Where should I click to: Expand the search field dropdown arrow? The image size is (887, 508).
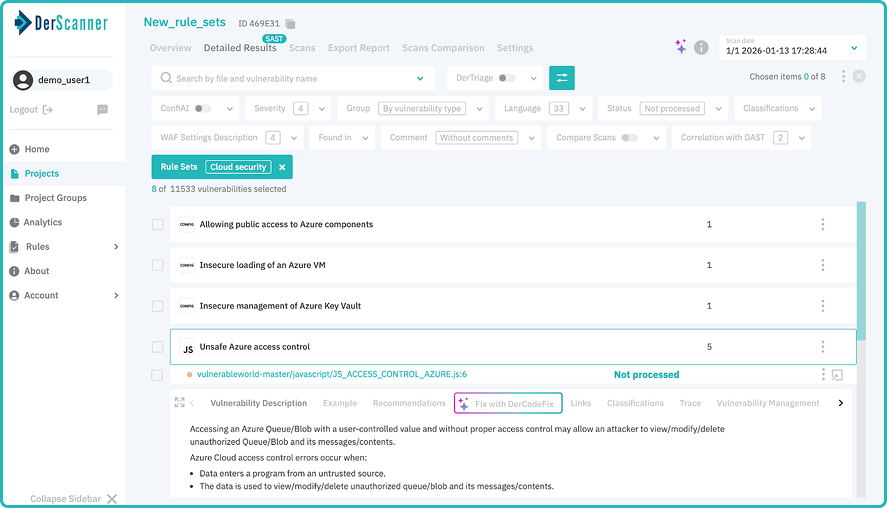420,79
